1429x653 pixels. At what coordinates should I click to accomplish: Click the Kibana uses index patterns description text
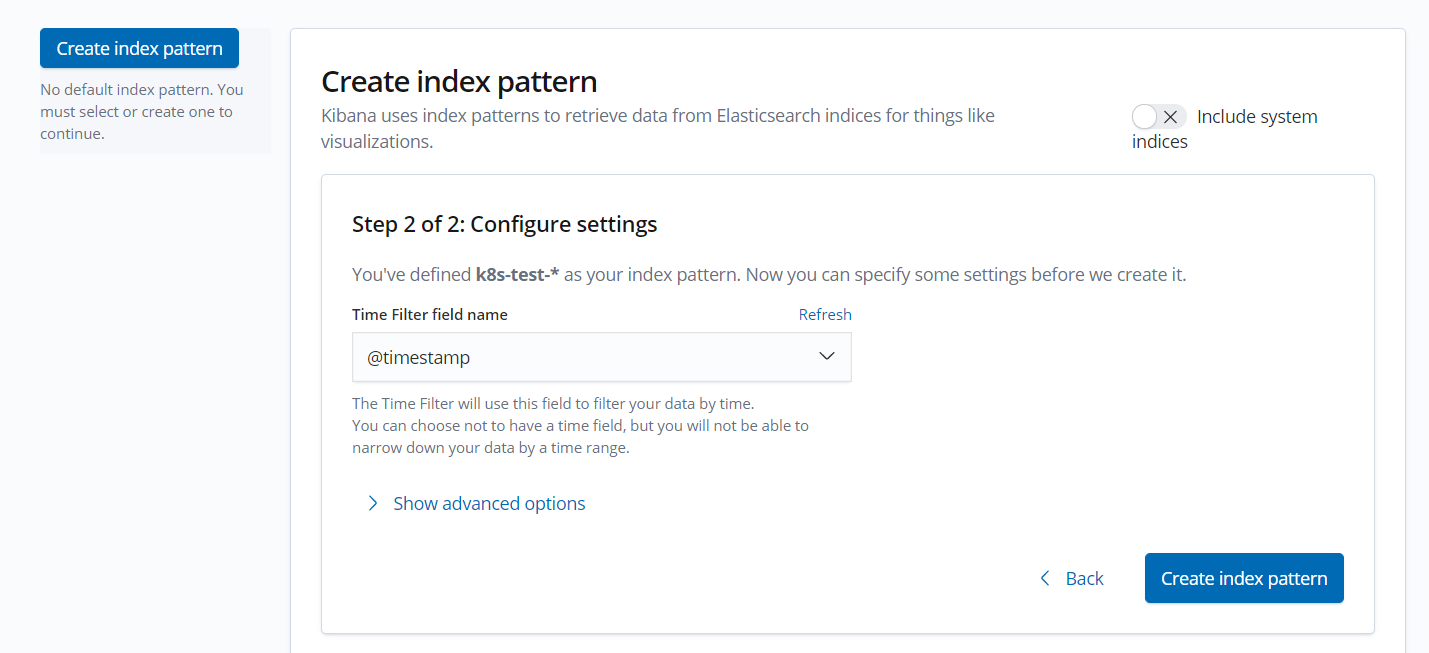658,128
